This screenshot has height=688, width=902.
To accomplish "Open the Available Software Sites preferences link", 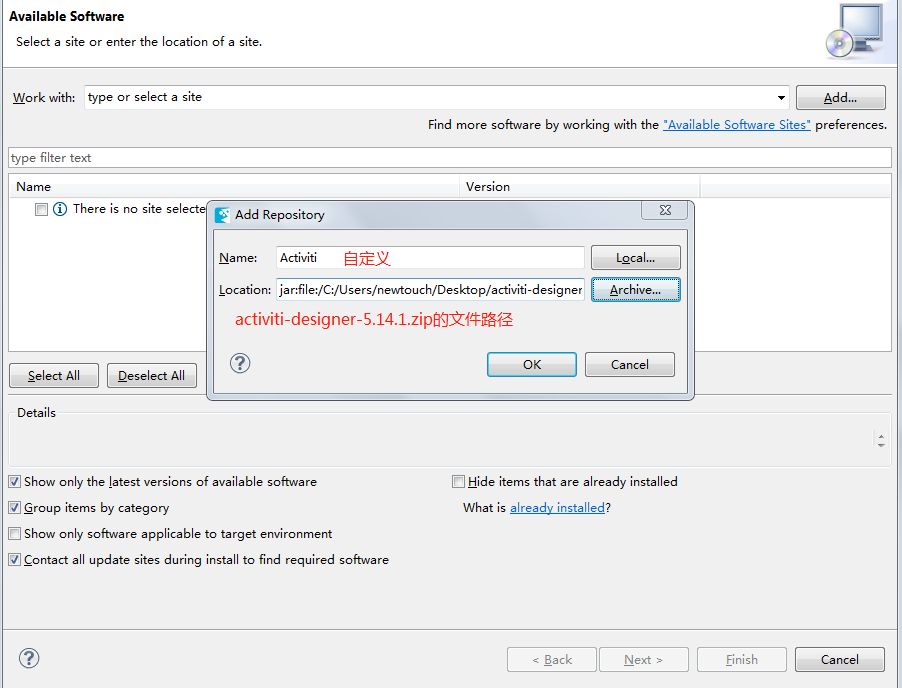I will (737, 125).
